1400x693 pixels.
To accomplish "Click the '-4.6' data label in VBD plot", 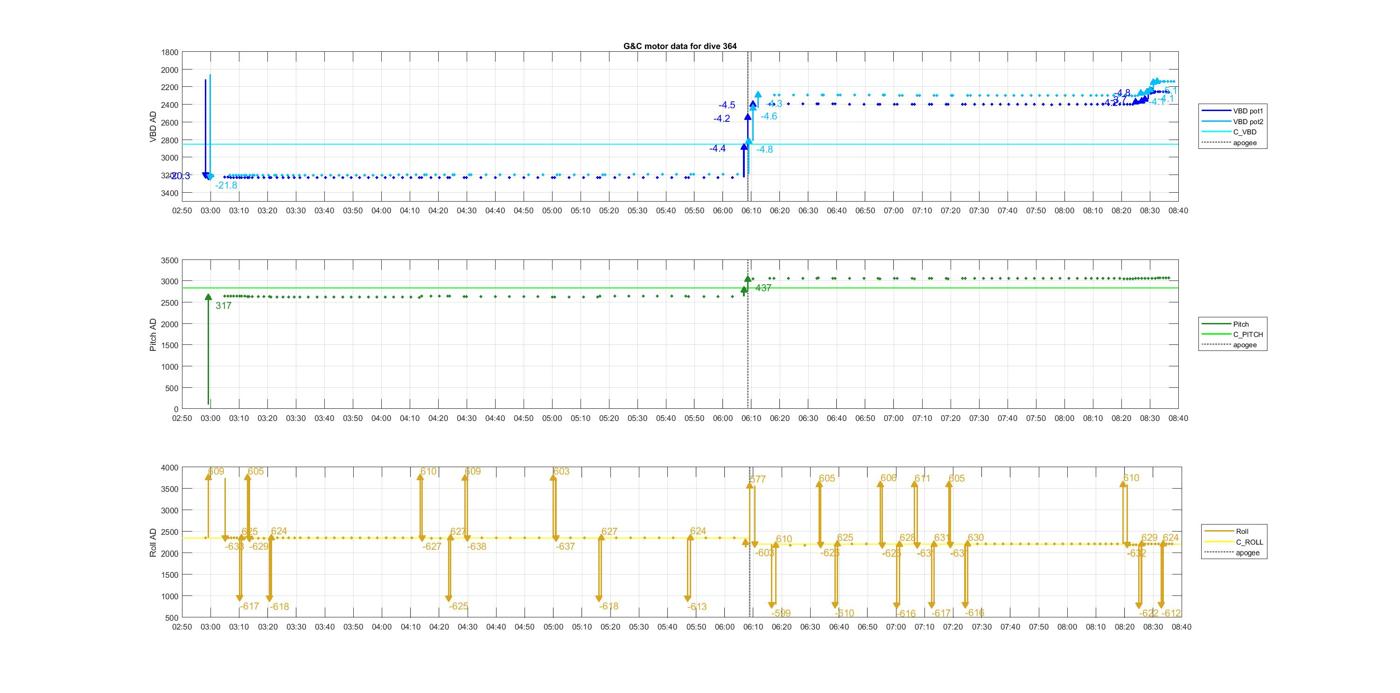I will coord(769,116).
